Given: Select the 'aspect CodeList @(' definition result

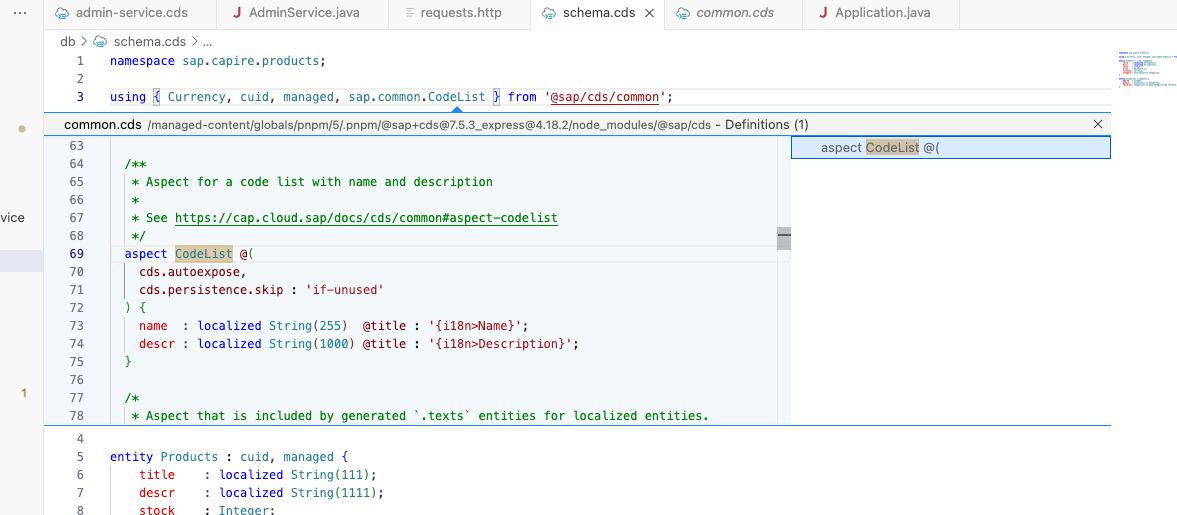Looking at the screenshot, I should [880, 148].
